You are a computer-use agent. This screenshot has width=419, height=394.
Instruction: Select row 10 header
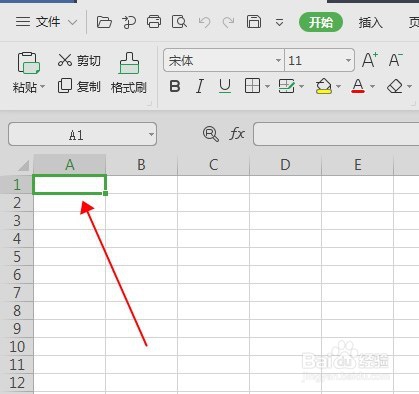tap(17, 347)
